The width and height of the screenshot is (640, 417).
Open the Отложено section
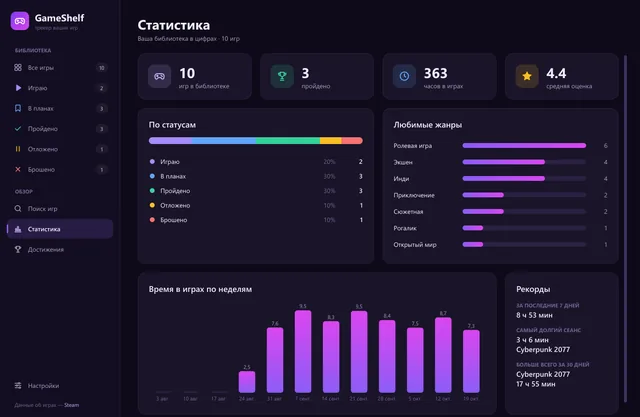pyautogui.click(x=60, y=149)
